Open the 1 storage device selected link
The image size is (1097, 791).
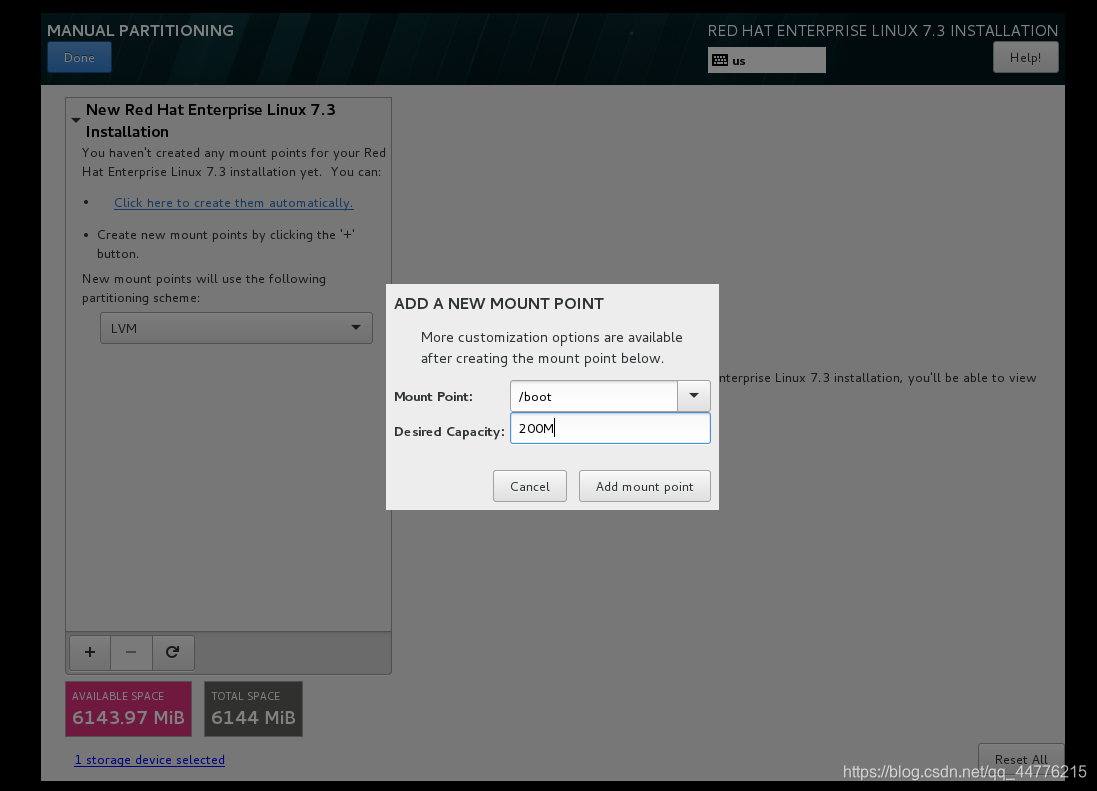coord(150,760)
